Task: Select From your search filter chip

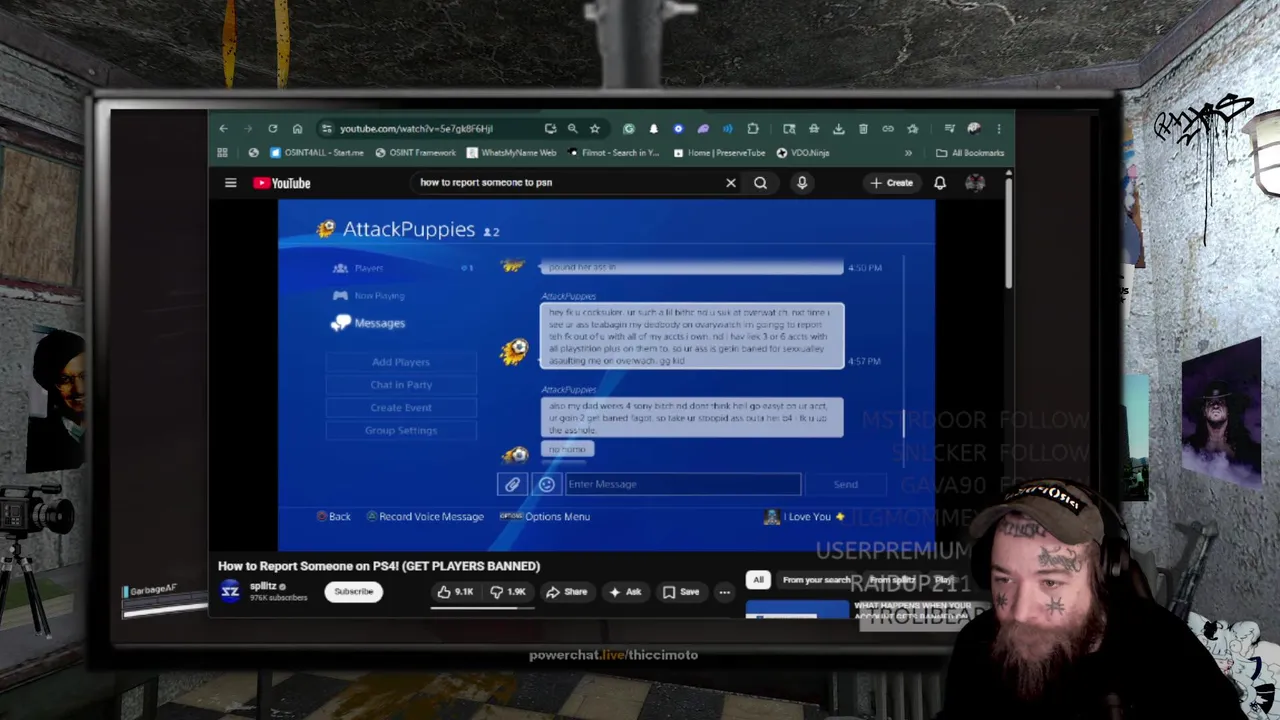Action: pos(816,580)
